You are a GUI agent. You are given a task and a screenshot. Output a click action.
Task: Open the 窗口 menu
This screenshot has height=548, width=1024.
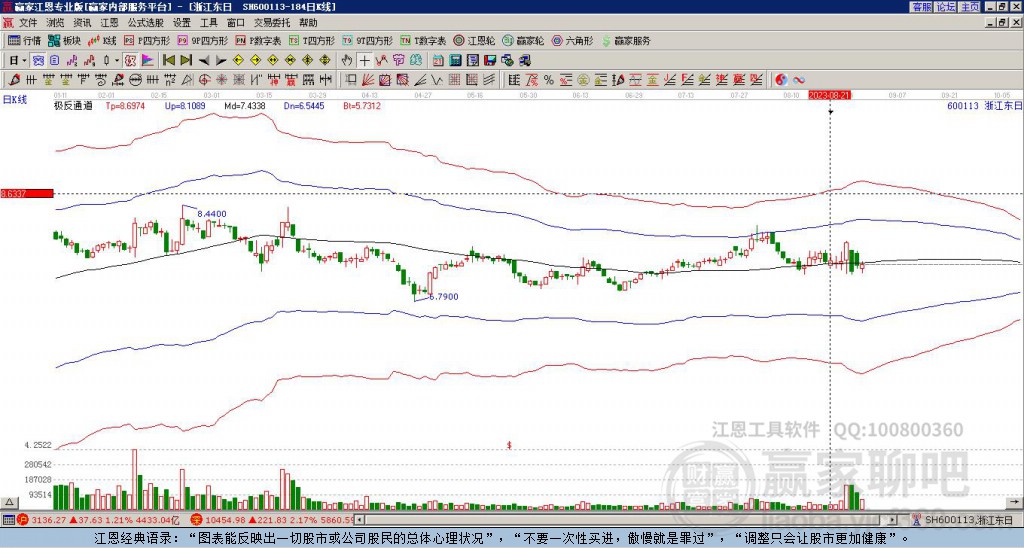pos(236,23)
